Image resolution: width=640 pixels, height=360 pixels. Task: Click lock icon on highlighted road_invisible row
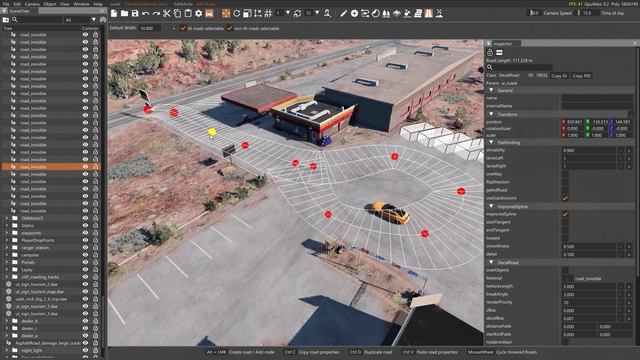point(96,167)
